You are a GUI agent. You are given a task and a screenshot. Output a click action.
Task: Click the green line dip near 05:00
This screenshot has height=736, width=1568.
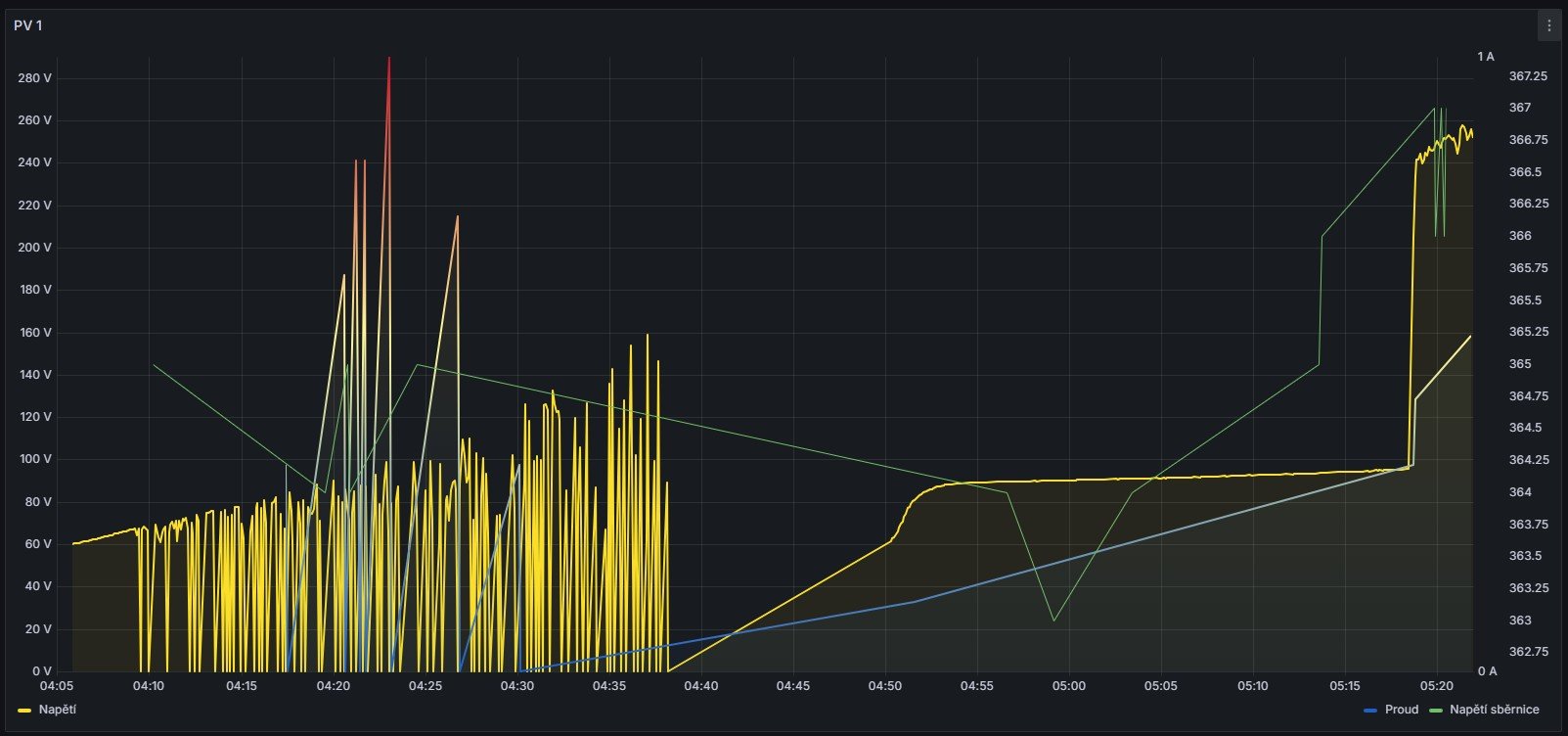point(1053,620)
